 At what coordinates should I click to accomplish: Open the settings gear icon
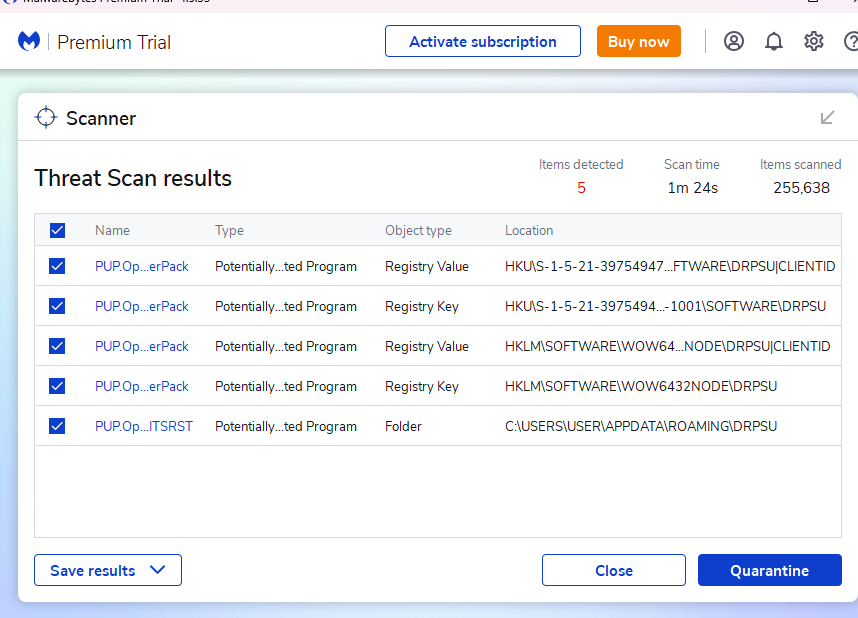814,41
